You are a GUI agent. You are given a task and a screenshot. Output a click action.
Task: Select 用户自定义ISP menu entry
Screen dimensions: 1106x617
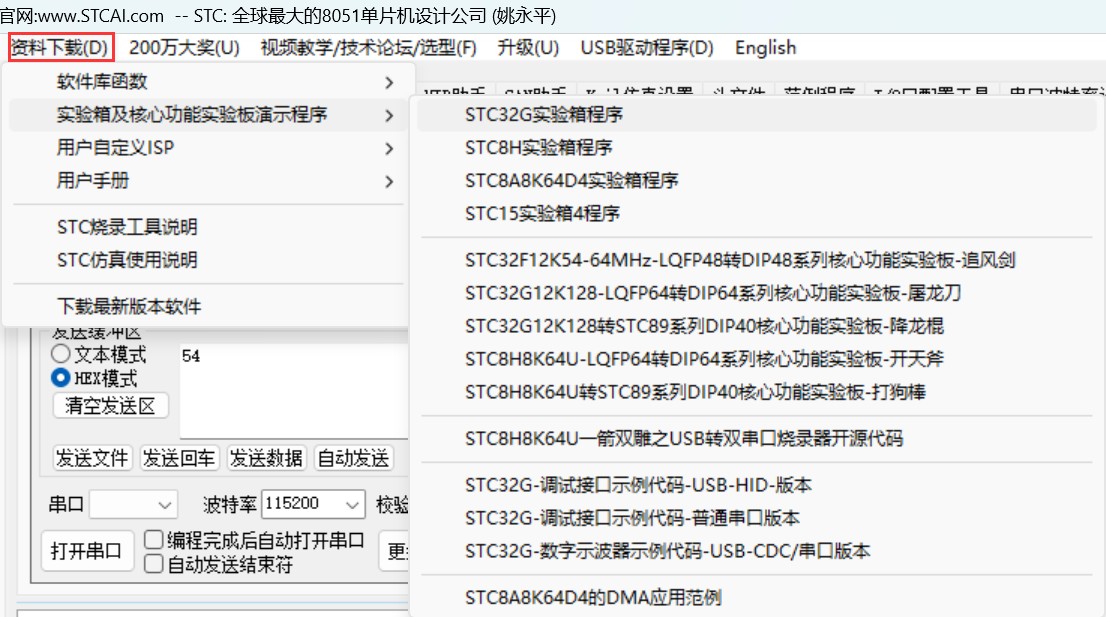pyautogui.click(x=208, y=147)
